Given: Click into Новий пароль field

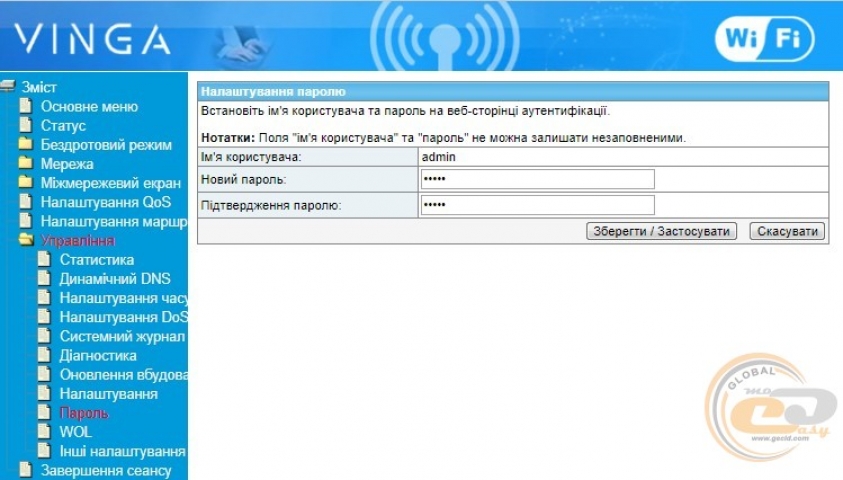Looking at the screenshot, I should pos(538,179).
